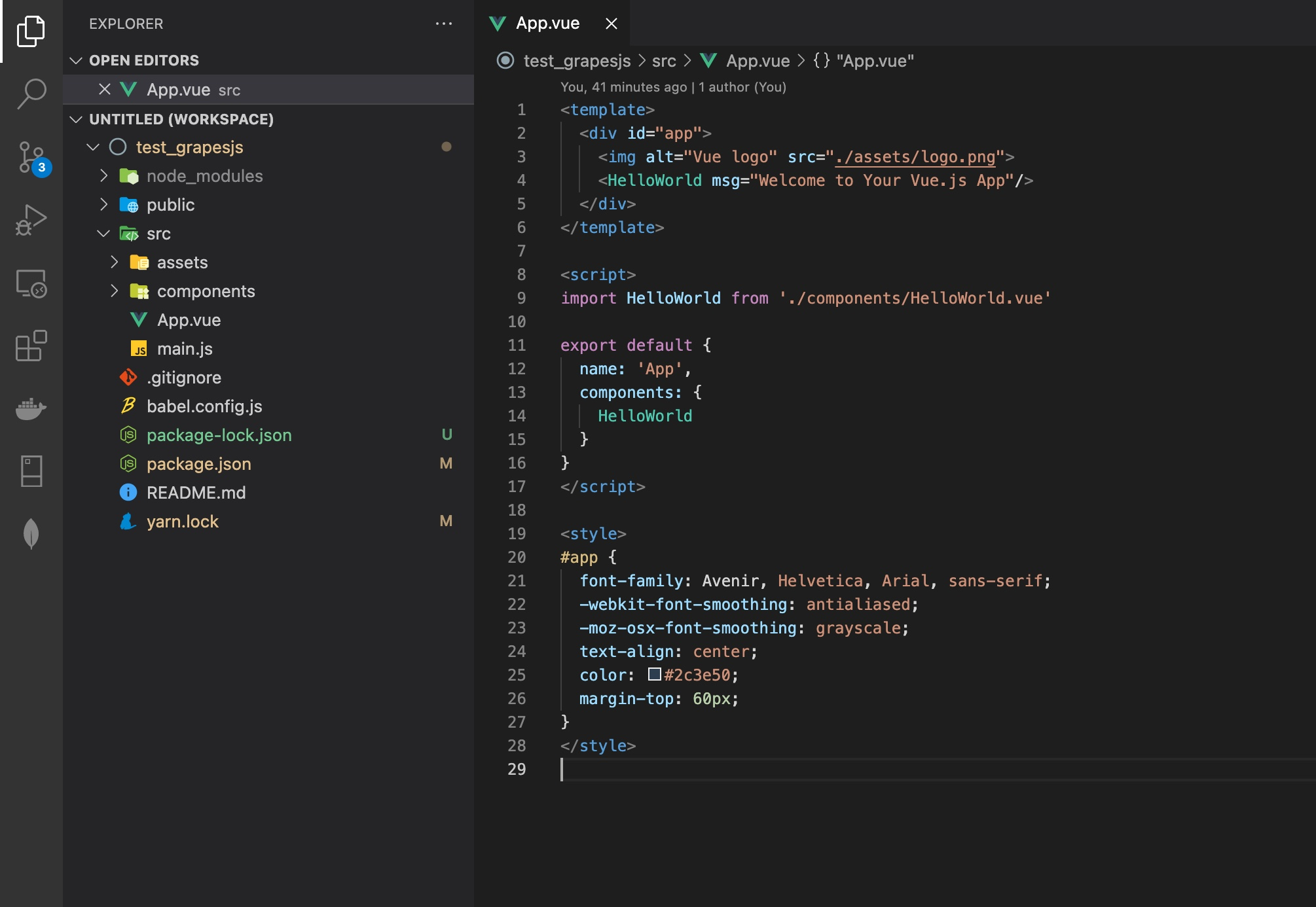Click the yarn icon beside yarn.lock
Viewport: 1316px width, 907px height.
pos(128,522)
